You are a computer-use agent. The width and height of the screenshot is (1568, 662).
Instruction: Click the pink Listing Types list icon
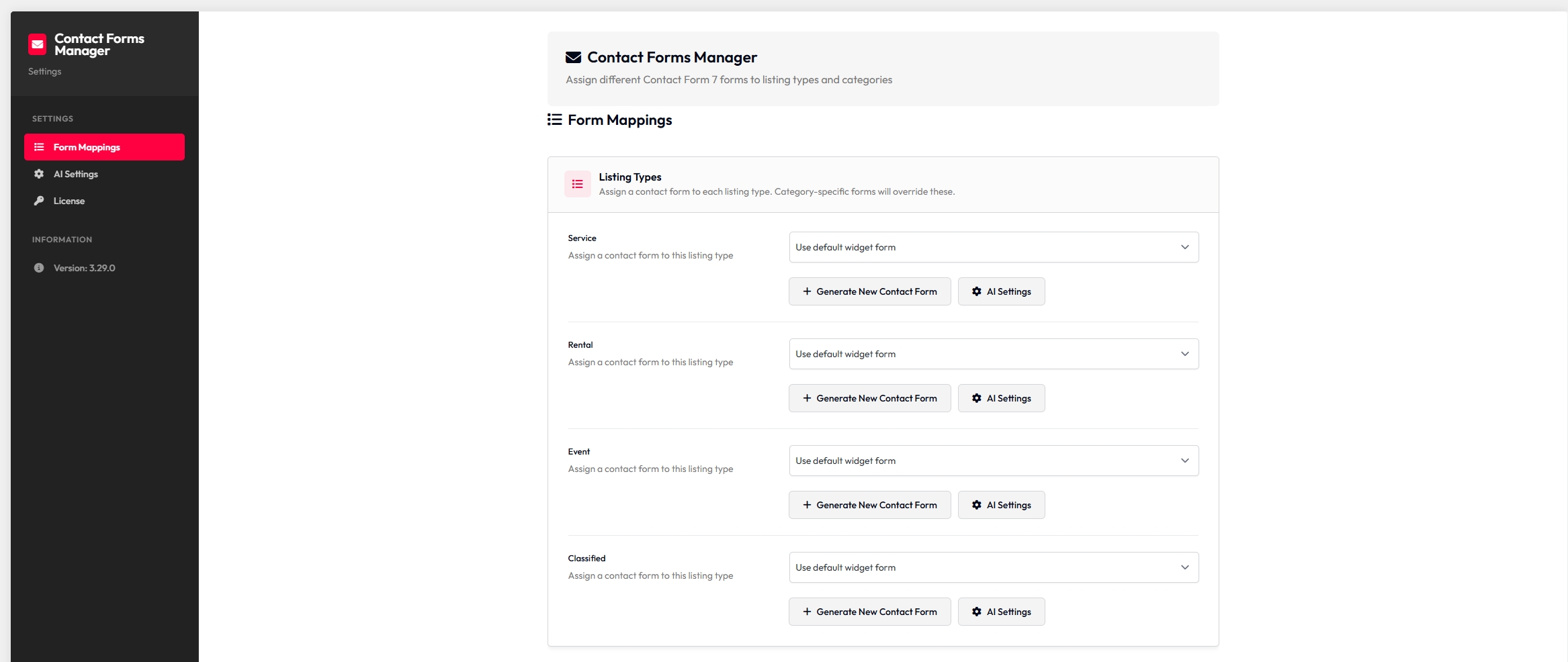click(577, 184)
